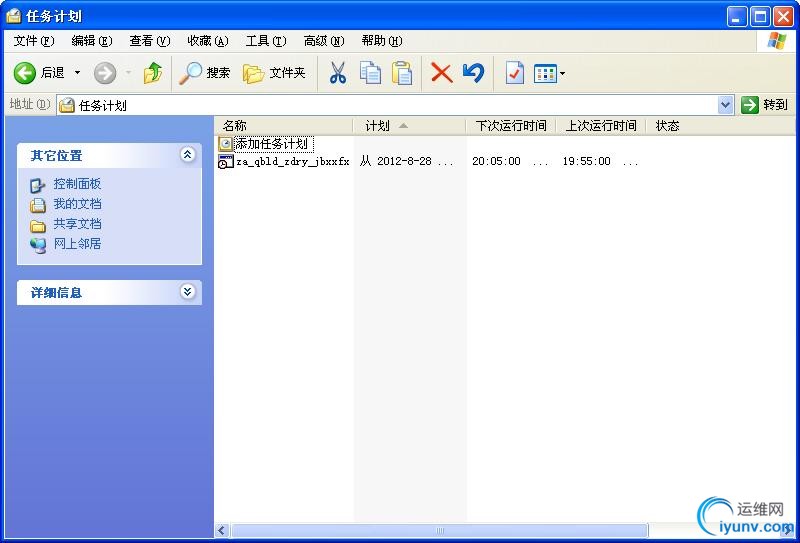The height and width of the screenshot is (543, 800).
Task: Open the 网上邻居 link
Action: click(x=78, y=244)
